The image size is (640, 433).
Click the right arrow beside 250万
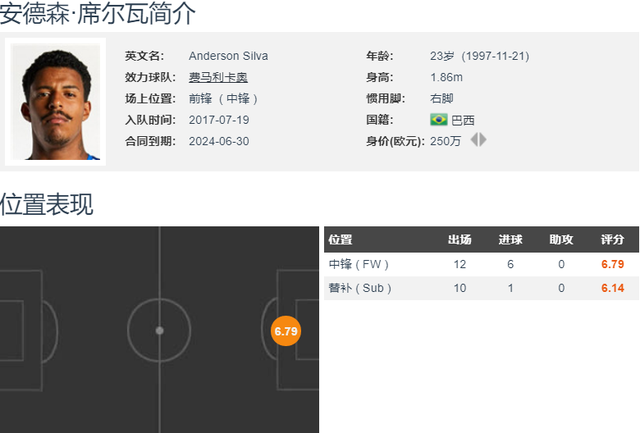click(x=483, y=140)
